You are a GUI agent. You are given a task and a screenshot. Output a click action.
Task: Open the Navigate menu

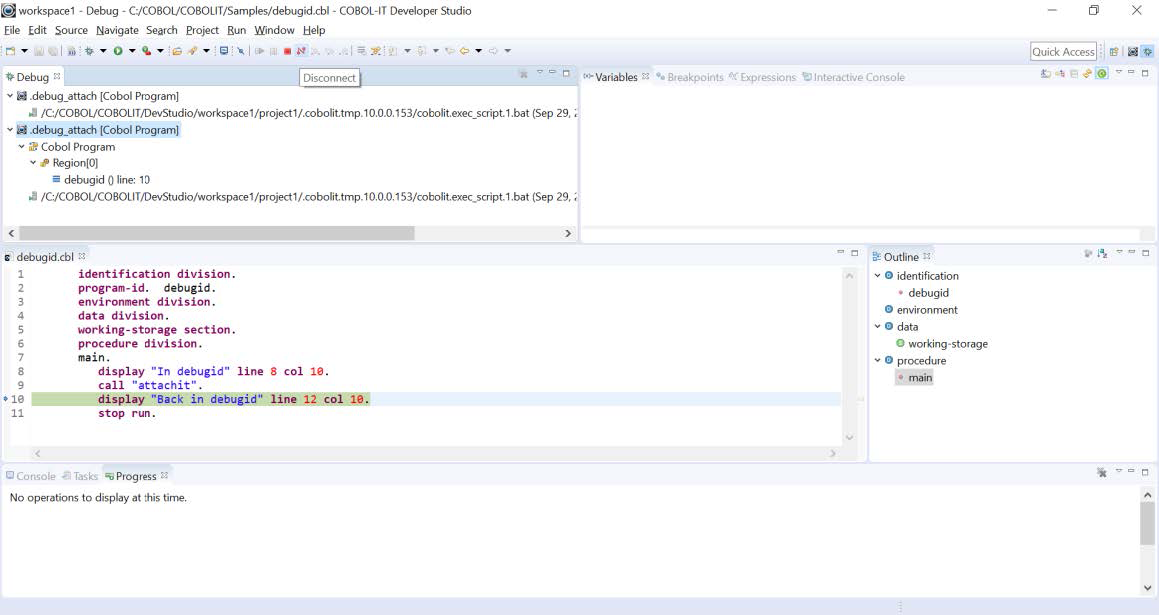tap(117, 30)
